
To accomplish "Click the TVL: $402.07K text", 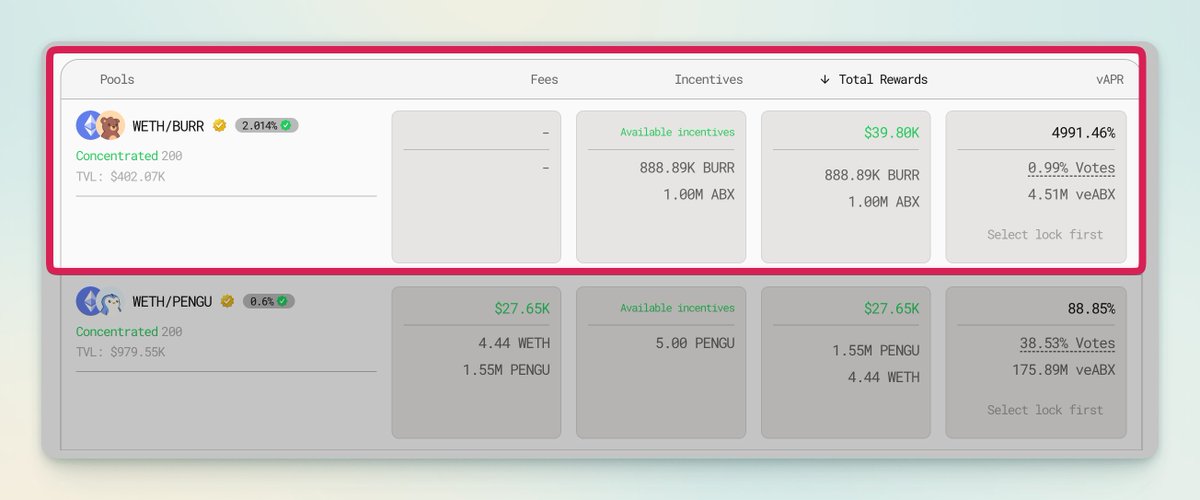I will [x=121, y=177].
